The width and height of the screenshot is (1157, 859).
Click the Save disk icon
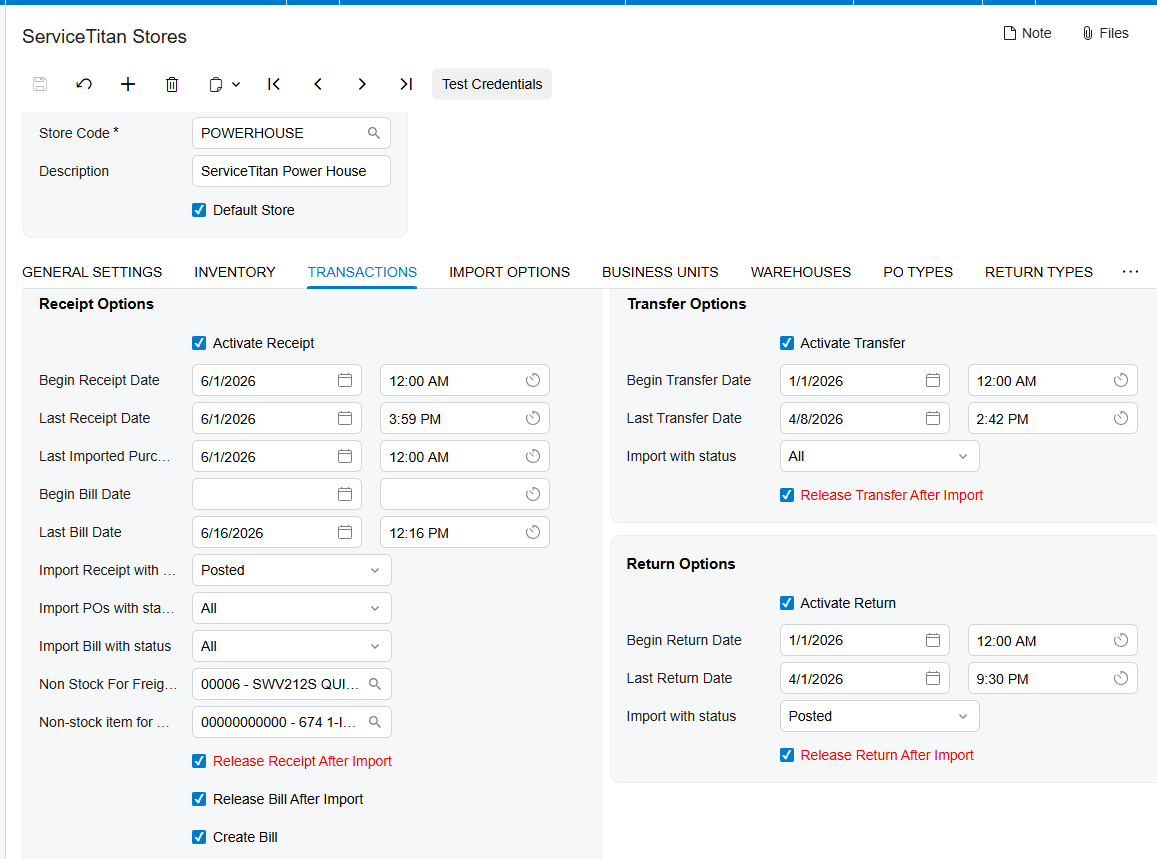pyautogui.click(x=40, y=84)
